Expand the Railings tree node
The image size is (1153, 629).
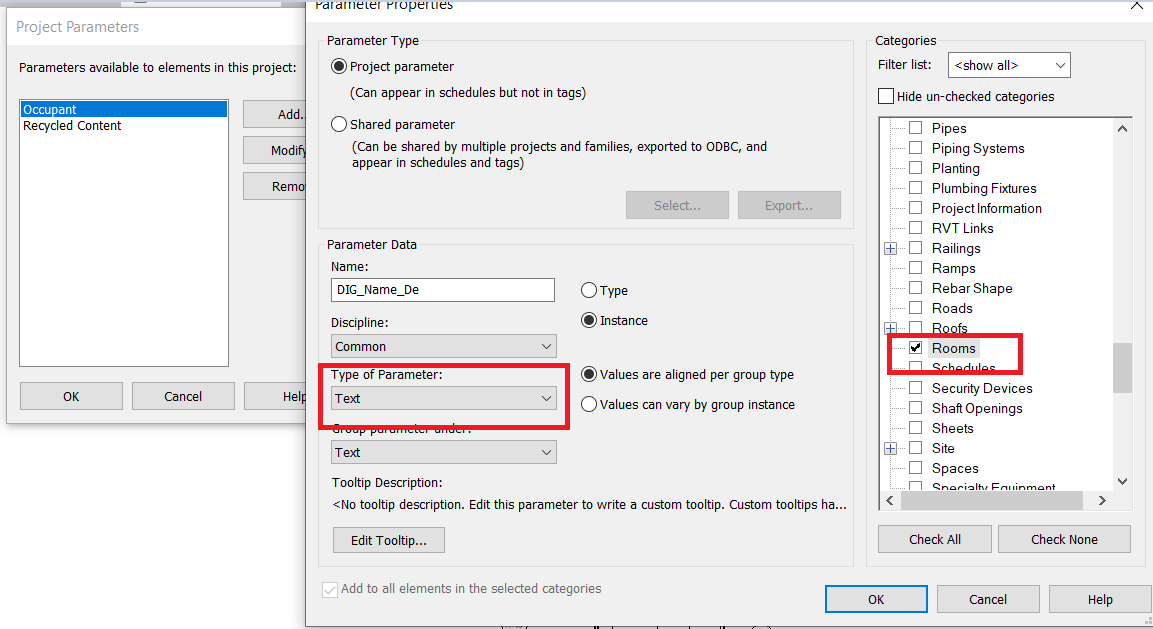[x=890, y=248]
